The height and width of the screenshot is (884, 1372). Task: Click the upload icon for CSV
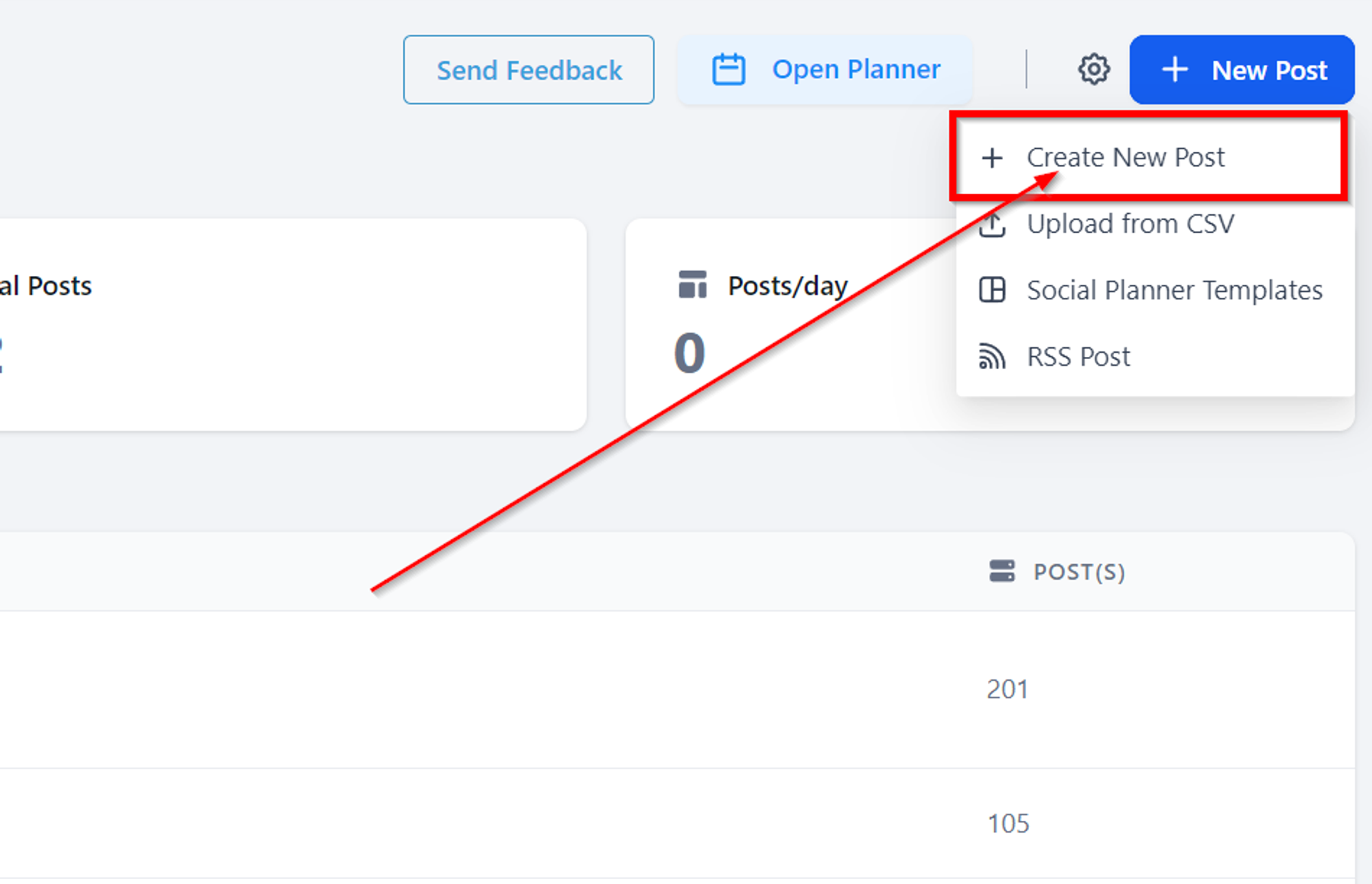pyautogui.click(x=992, y=224)
